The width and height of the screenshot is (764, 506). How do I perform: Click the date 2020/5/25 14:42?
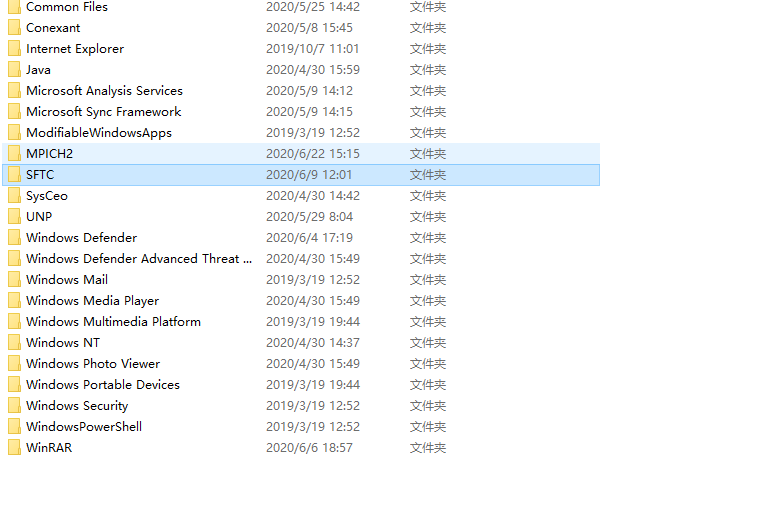point(313,7)
